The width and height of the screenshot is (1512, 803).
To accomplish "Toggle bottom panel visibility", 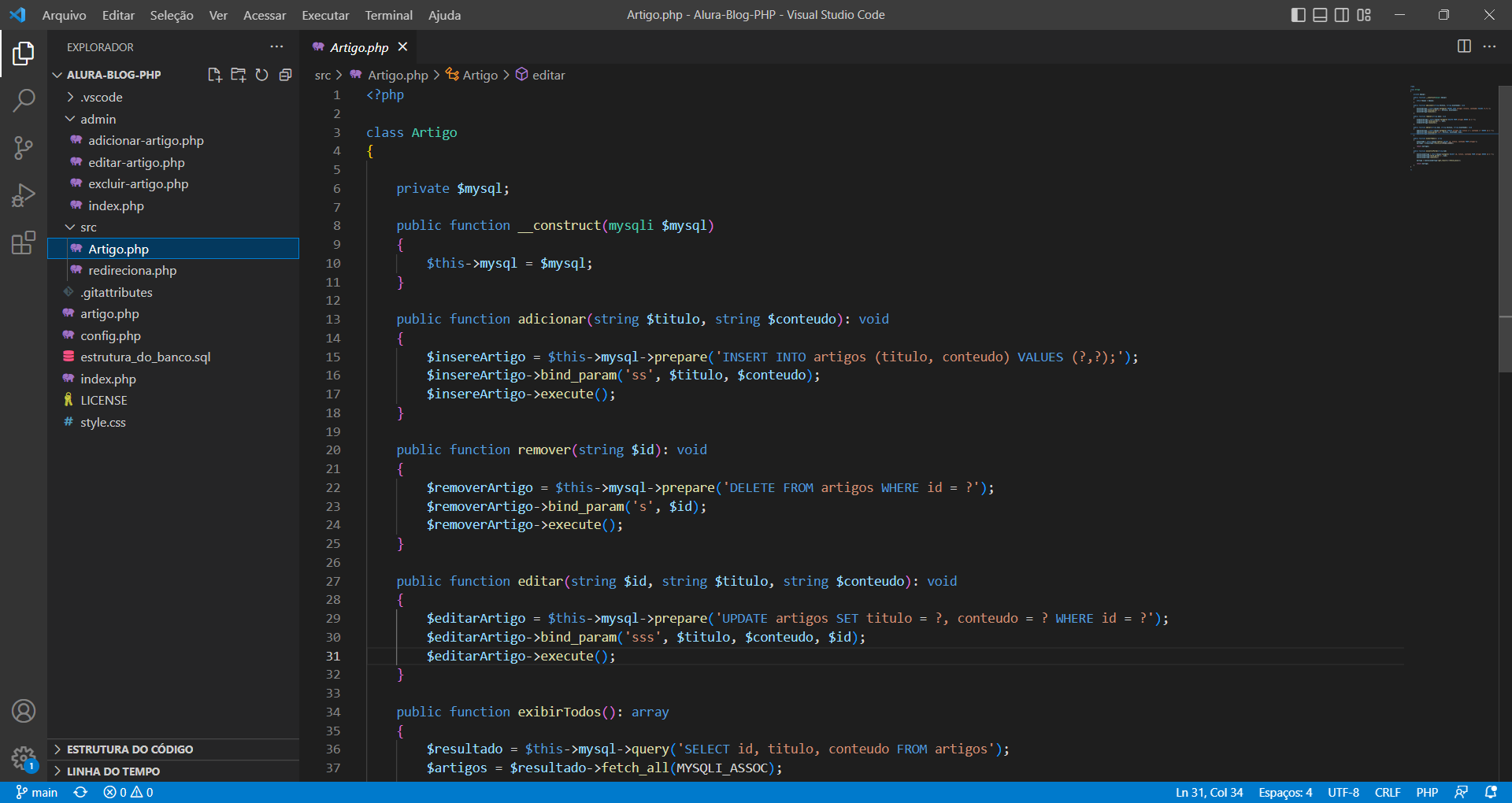I will point(1320,15).
